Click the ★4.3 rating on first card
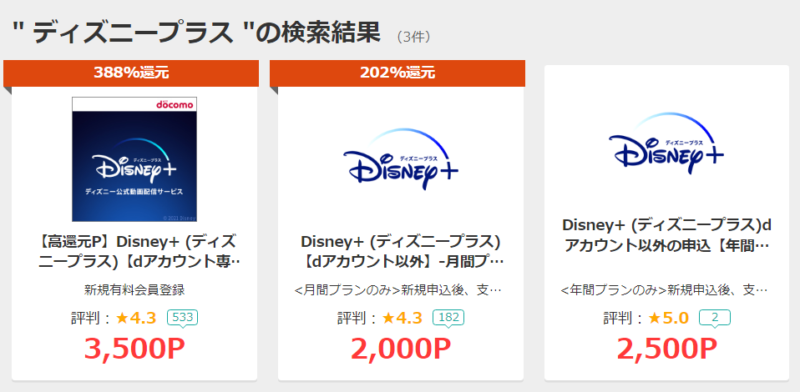 [x=136, y=318]
